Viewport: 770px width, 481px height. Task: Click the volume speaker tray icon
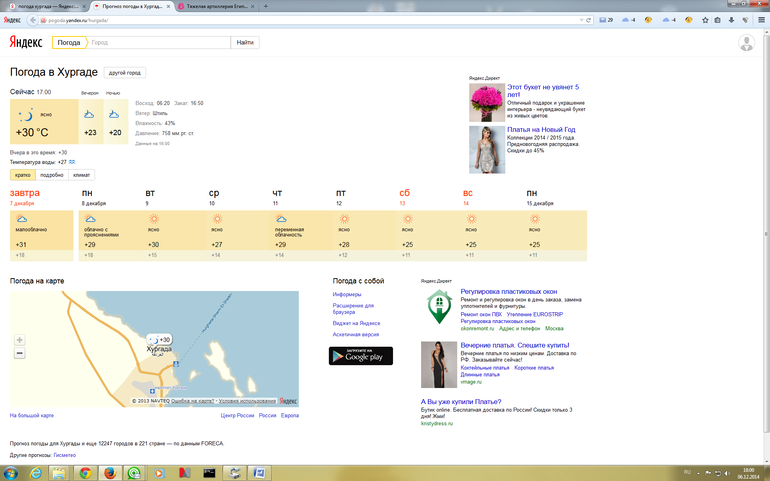pos(727,473)
